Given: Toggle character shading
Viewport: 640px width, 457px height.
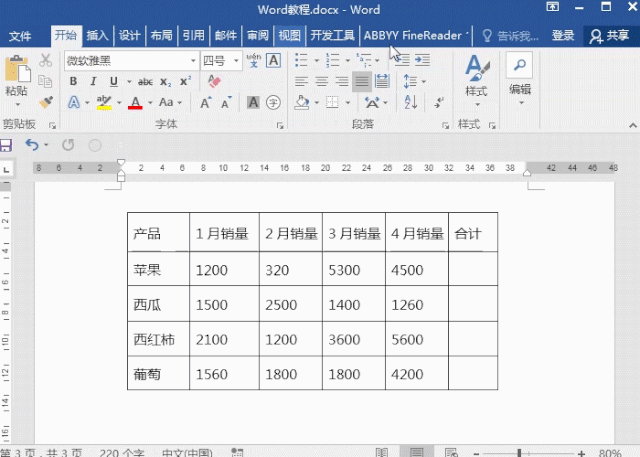Looking at the screenshot, I should click(x=253, y=102).
